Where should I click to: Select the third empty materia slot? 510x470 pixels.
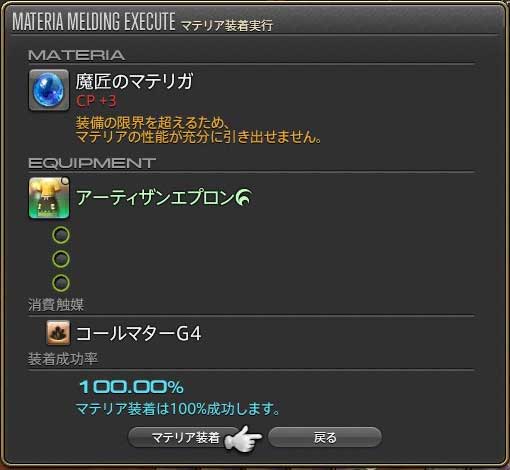tap(61, 283)
